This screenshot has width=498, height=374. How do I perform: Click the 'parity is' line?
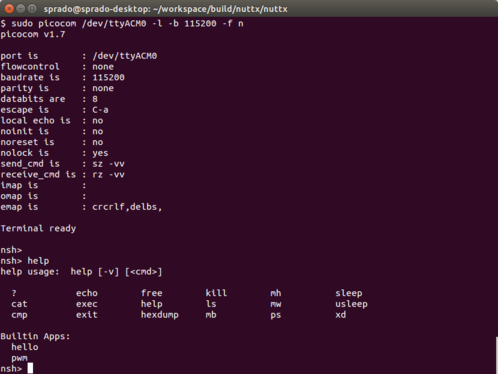pos(57,88)
